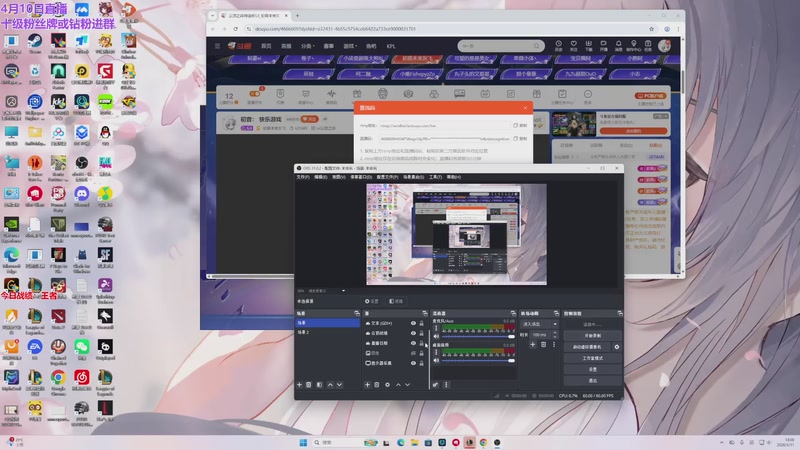This screenshot has height=450, width=800.
Task: Open Steam desktop shortcut
Action: click(x=35, y=43)
